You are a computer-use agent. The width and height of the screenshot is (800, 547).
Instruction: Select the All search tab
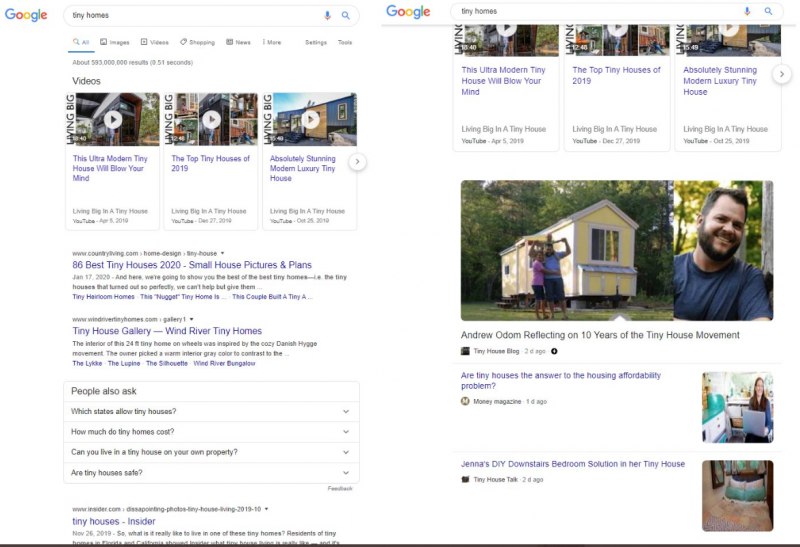[x=81, y=42]
